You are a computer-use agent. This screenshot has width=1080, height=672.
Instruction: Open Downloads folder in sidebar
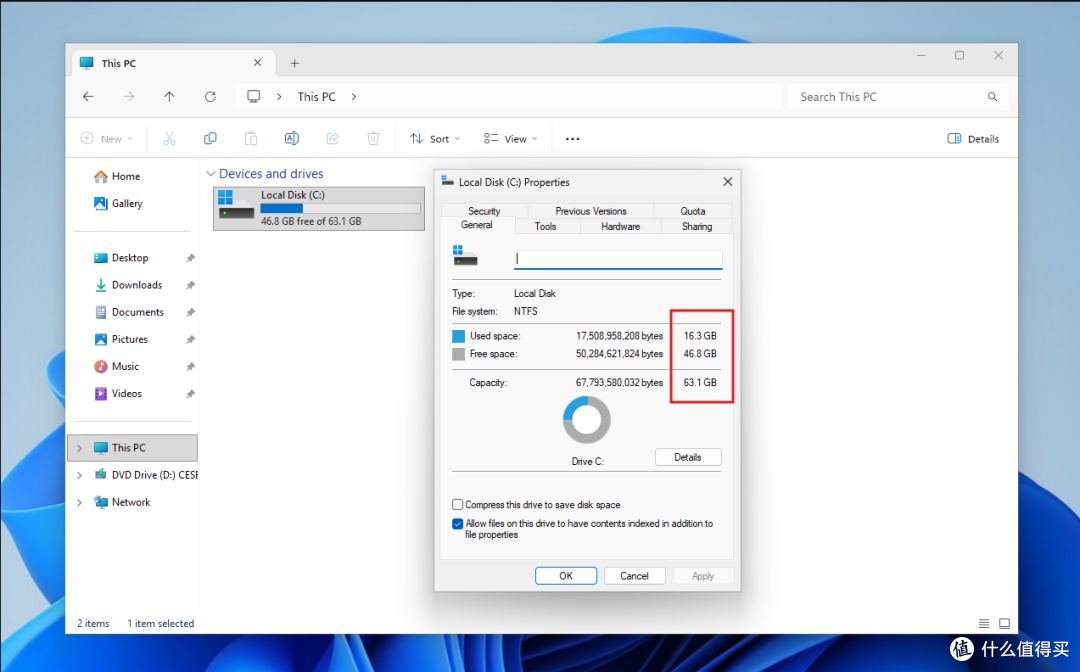pos(136,285)
